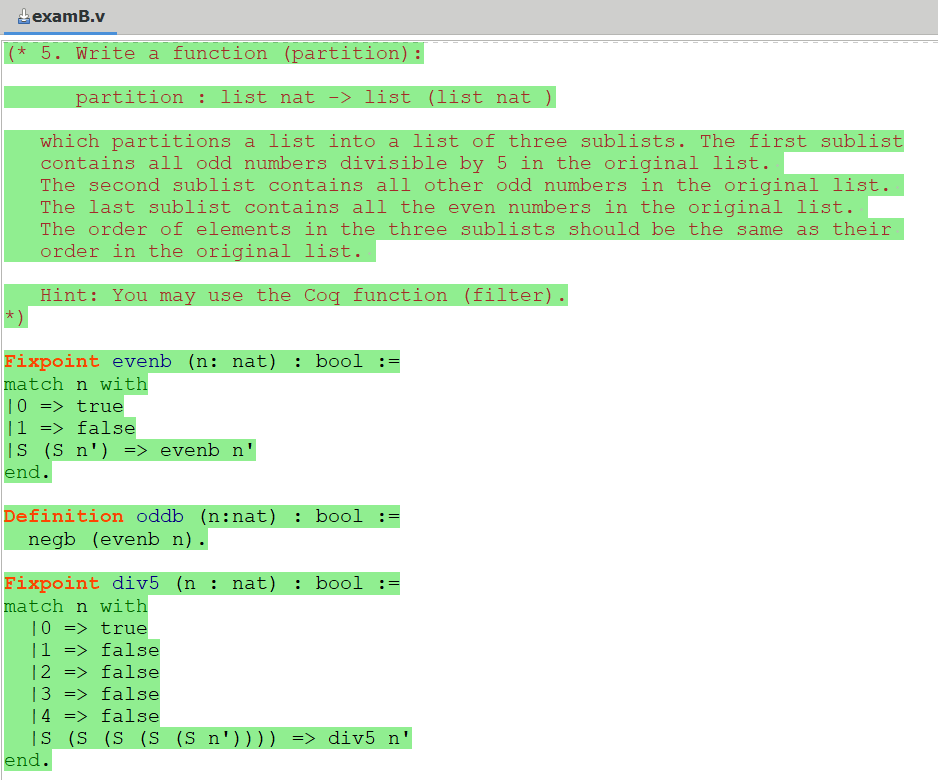Place cursor on the evenb function name declaration
This screenshot has width=938, height=780.
[141, 361]
